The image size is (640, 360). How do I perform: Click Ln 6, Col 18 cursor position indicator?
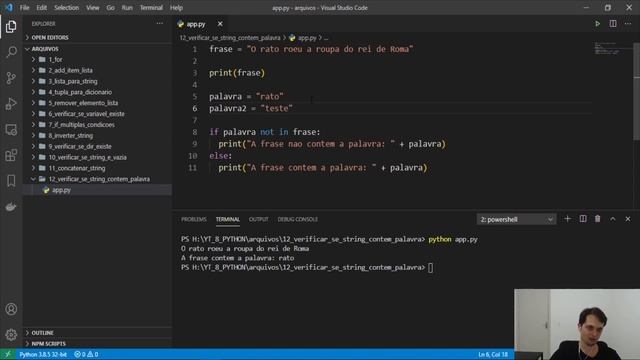[x=493, y=354]
